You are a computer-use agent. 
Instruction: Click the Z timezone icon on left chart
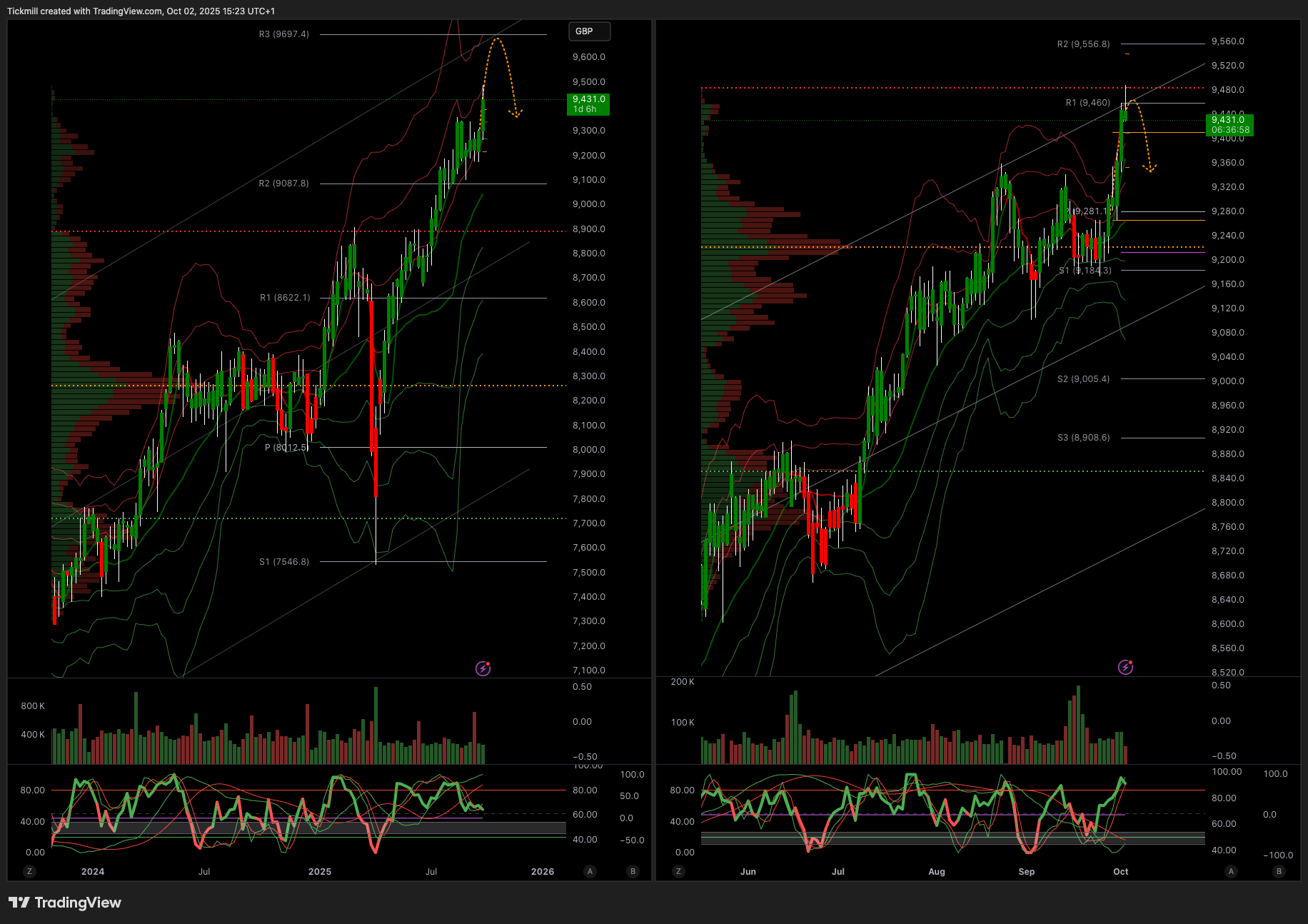[x=29, y=871]
